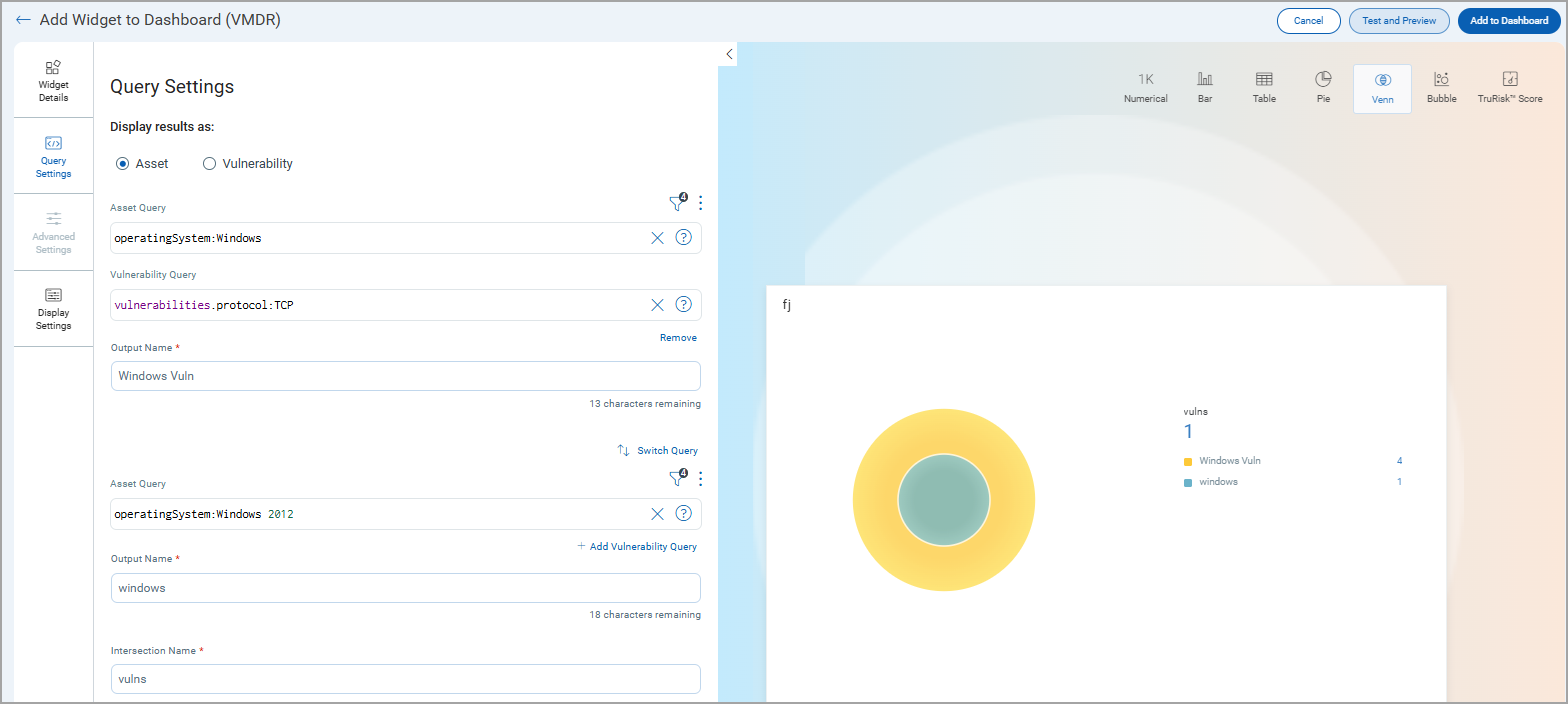Edit the Windows Vuln output name field

point(406,376)
